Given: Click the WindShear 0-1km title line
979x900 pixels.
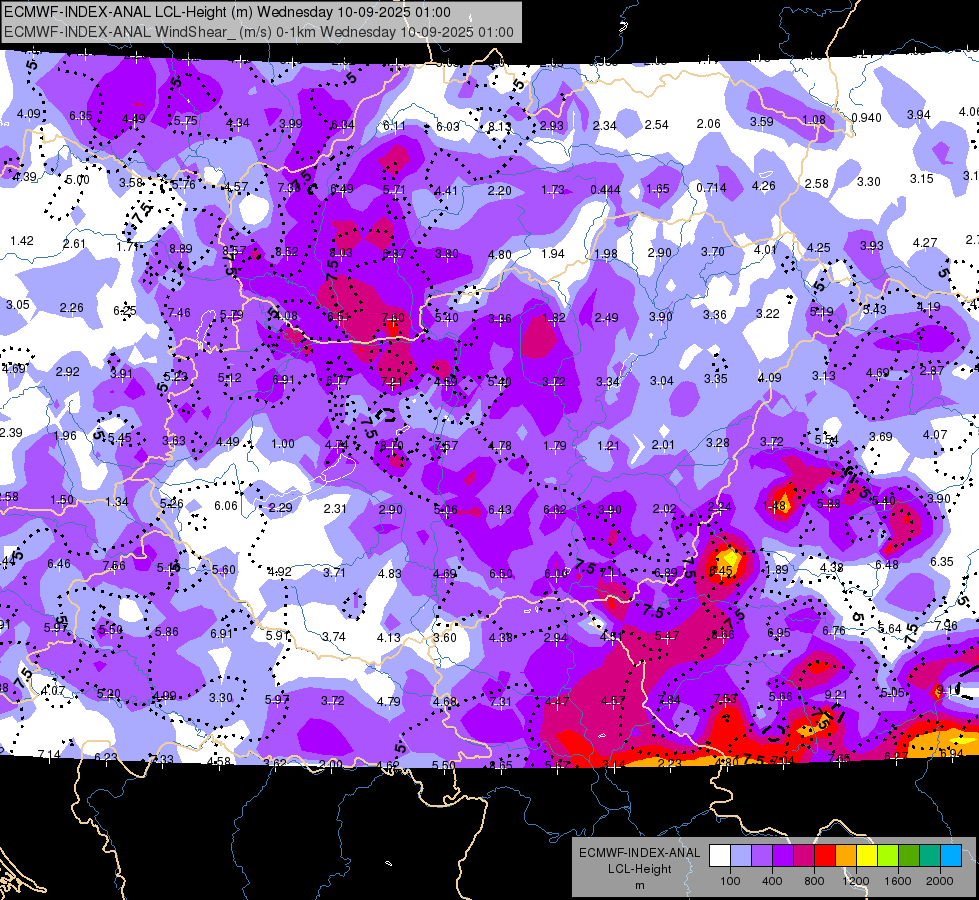Looking at the screenshot, I should pos(258,32).
